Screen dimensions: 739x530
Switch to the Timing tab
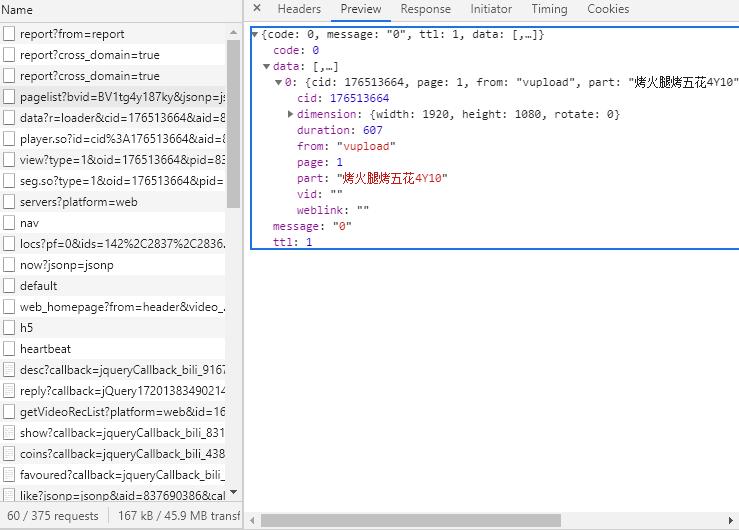549,9
